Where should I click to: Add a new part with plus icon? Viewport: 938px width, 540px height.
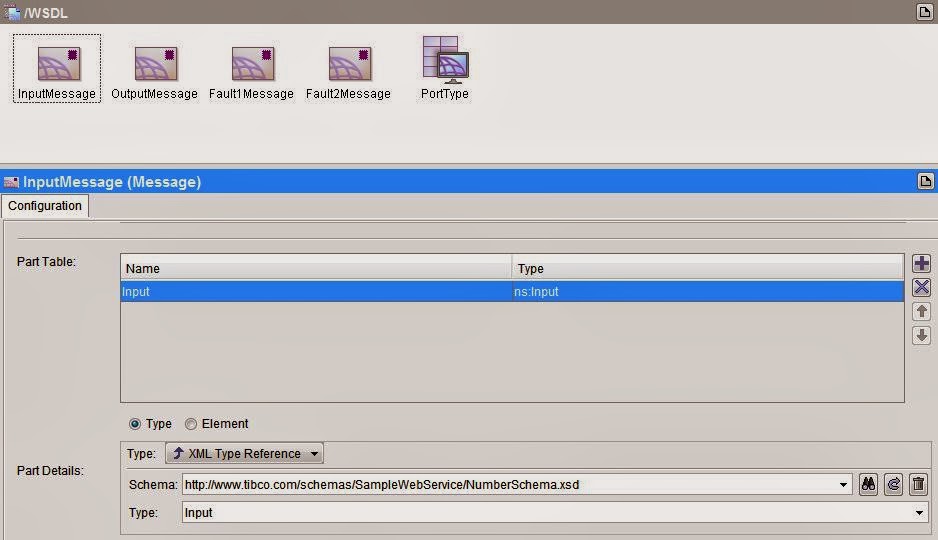pos(921,263)
